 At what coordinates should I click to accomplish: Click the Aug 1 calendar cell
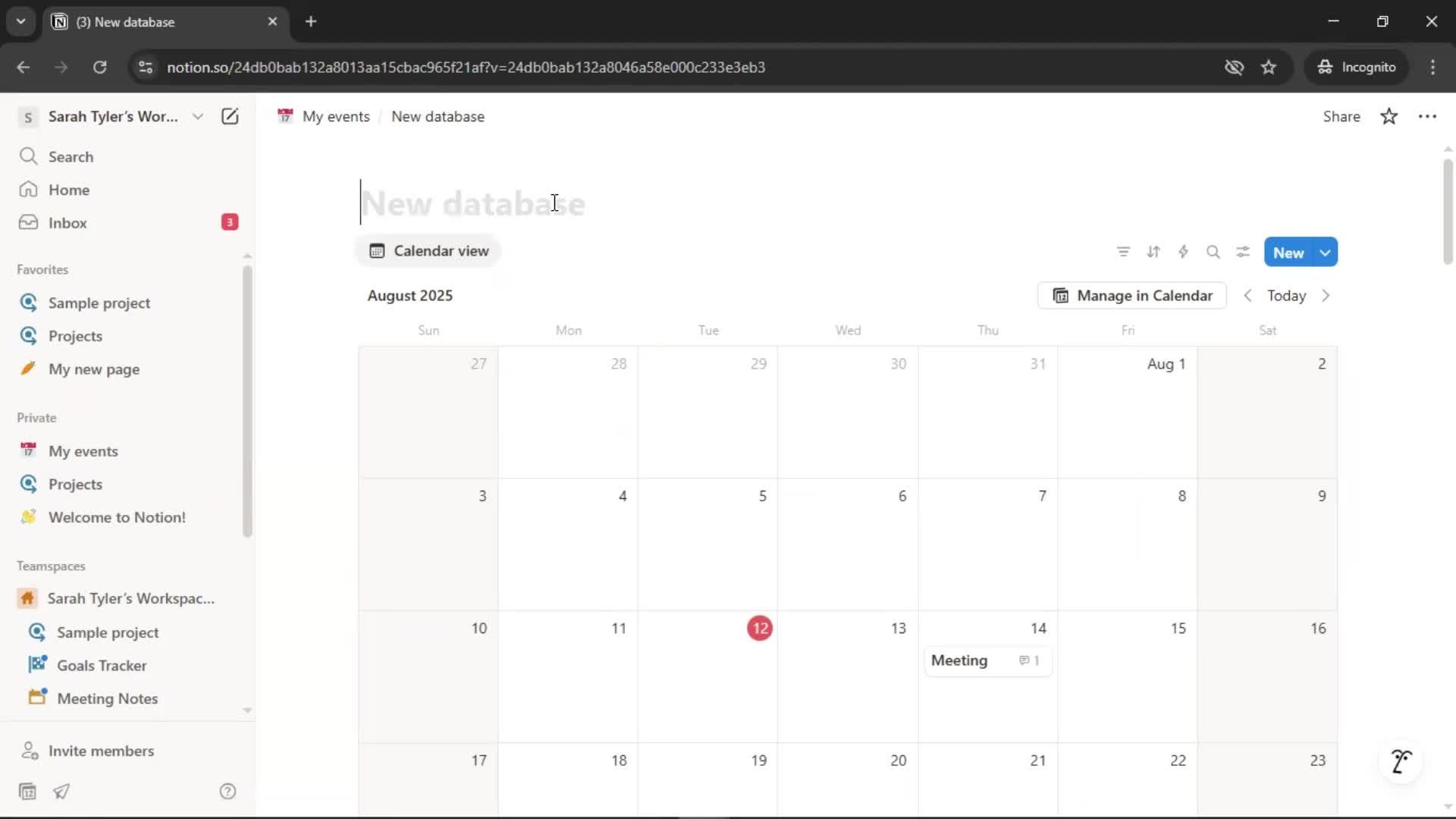pyautogui.click(x=1128, y=412)
